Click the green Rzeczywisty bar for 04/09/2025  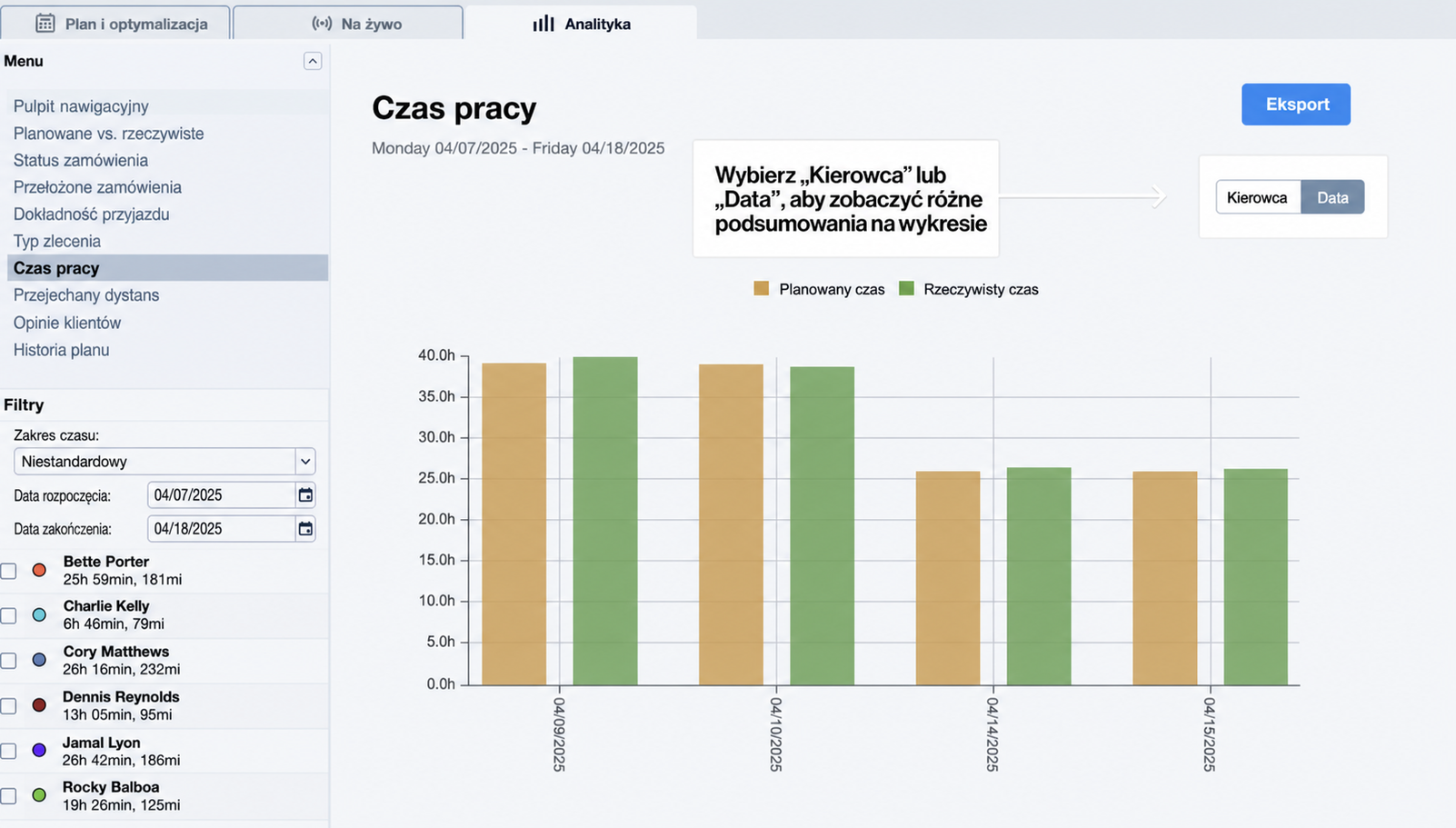(605, 521)
